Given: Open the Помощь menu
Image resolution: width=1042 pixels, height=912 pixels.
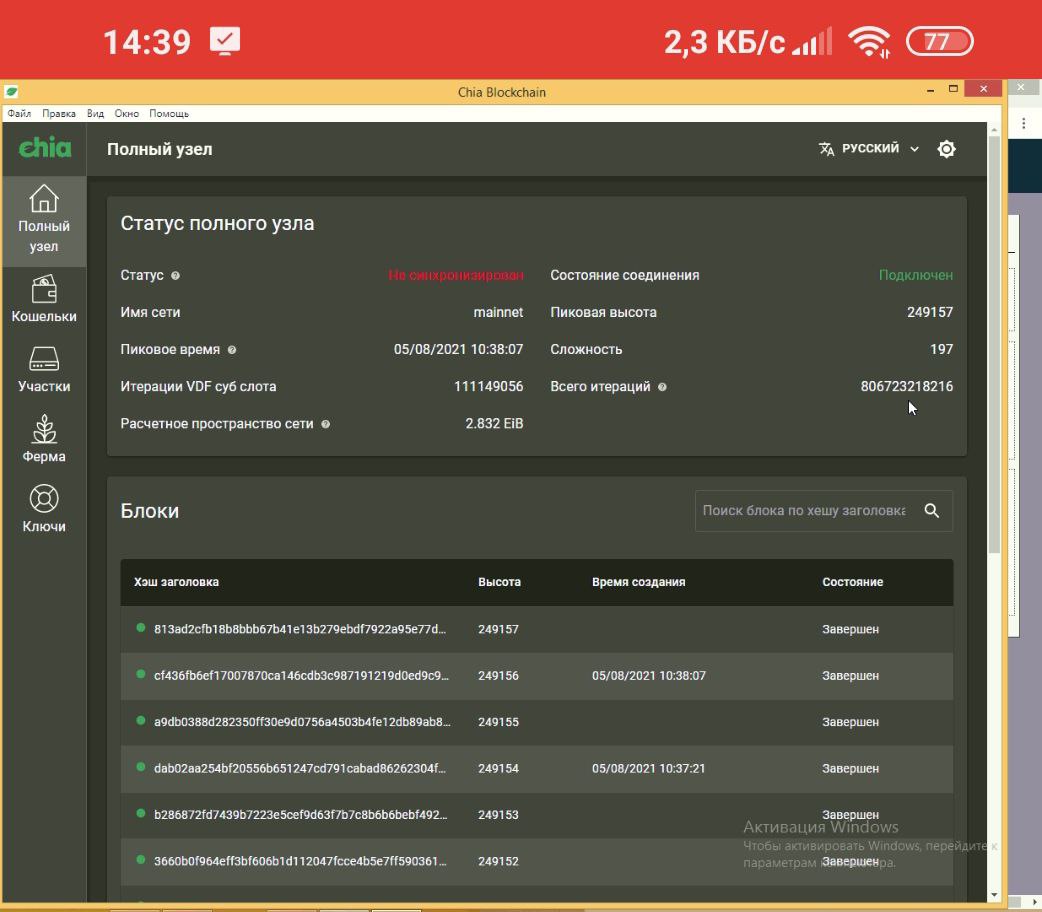Looking at the screenshot, I should pos(169,114).
